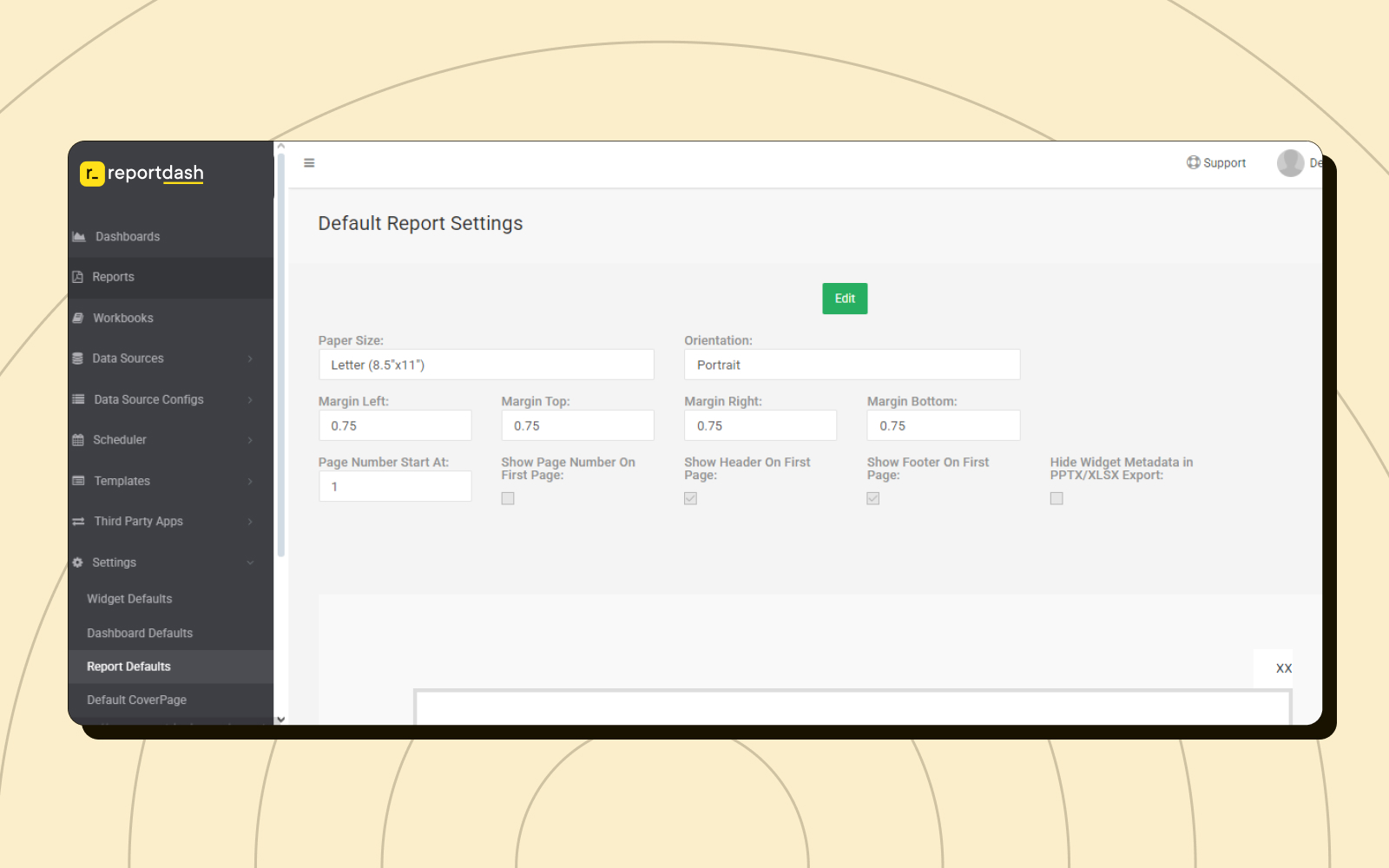
Task: Click the Data Source Configs list icon
Action: pos(78,399)
